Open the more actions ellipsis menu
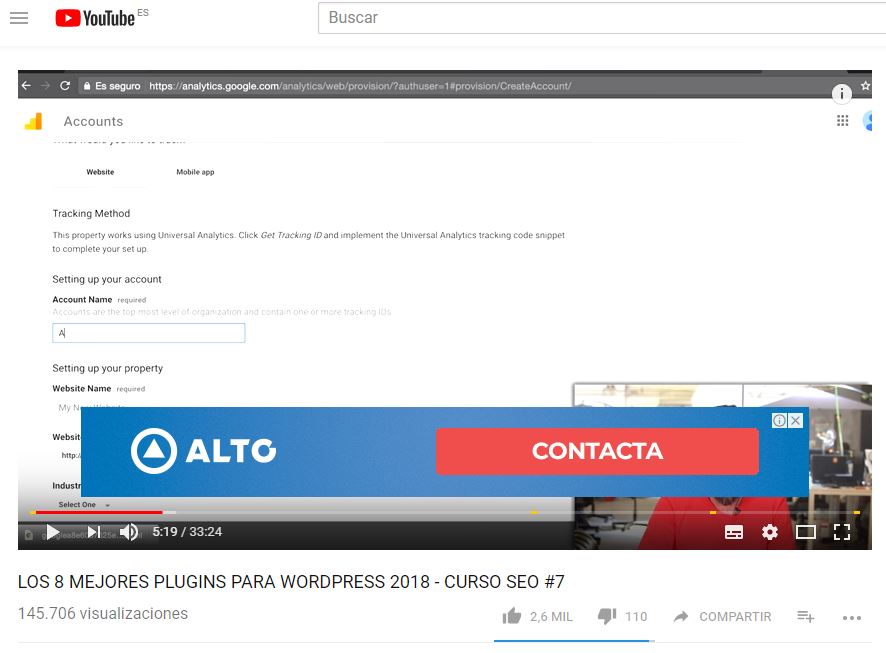Viewport: 886px width, 653px height. pos(851,617)
